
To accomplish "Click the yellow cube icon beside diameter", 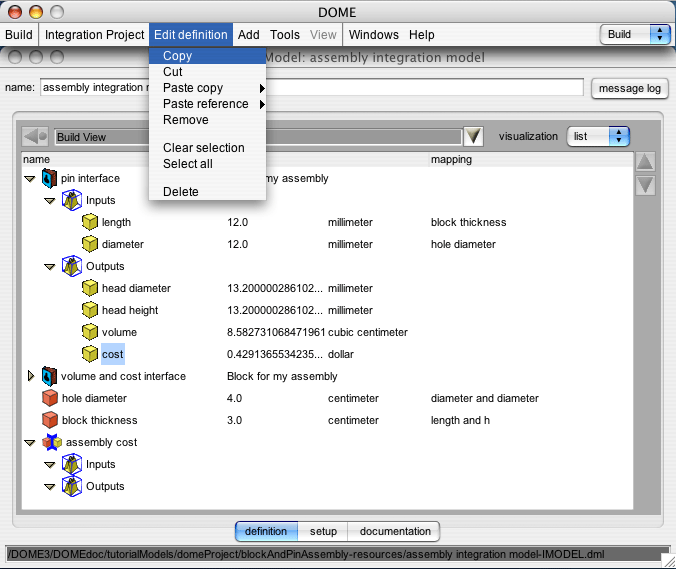I will point(90,244).
